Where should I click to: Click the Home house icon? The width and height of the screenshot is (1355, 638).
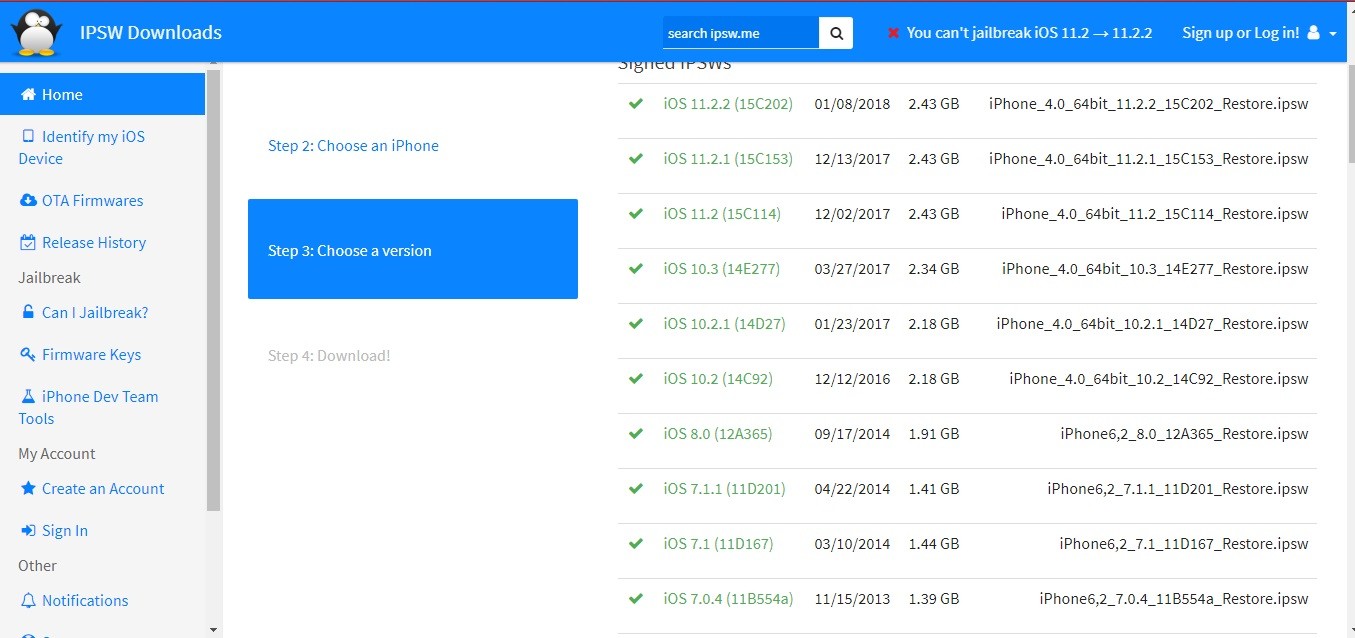pyautogui.click(x=28, y=94)
